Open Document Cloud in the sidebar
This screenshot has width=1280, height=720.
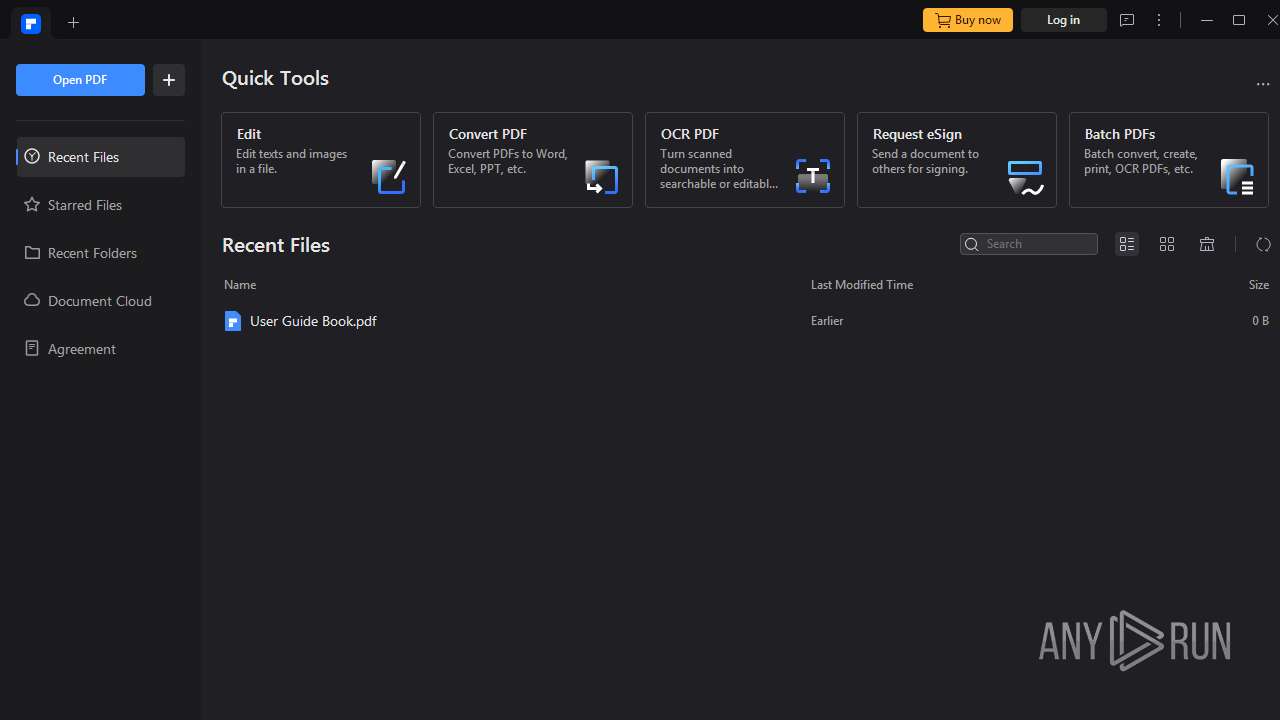pyautogui.click(x=101, y=301)
